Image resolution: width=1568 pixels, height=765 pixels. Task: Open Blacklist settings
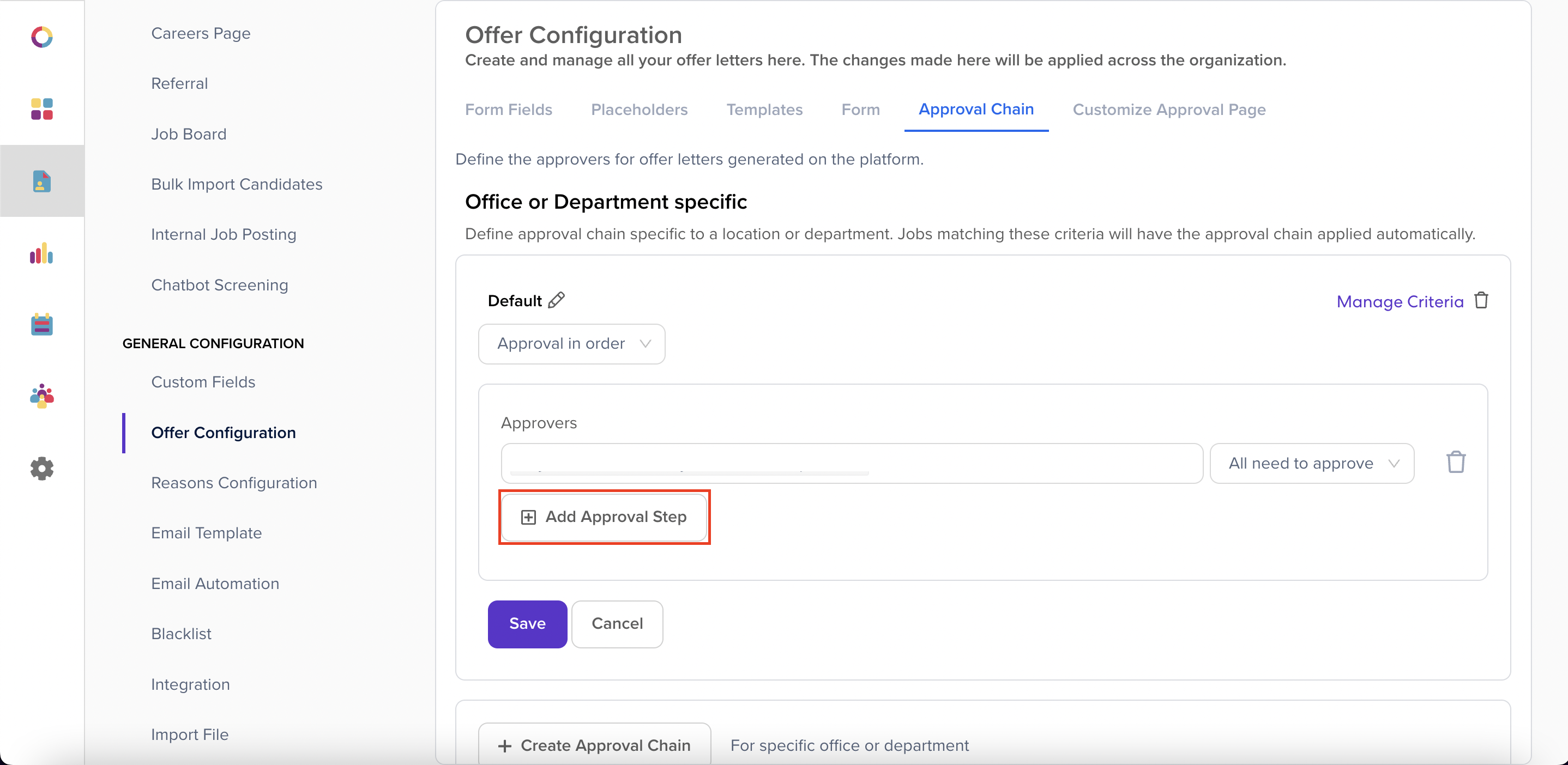[182, 634]
